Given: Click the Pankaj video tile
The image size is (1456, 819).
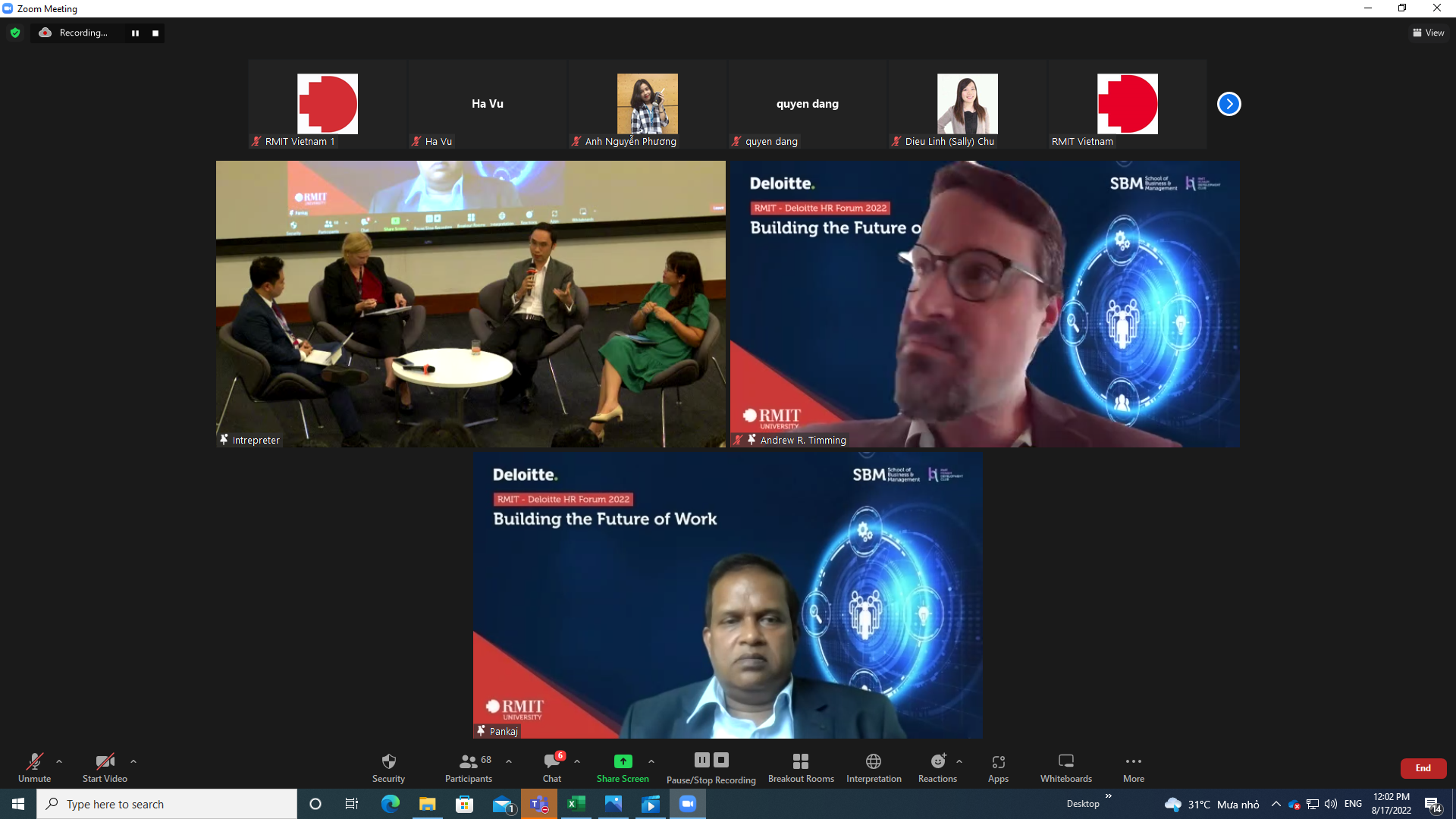Looking at the screenshot, I should (x=728, y=595).
